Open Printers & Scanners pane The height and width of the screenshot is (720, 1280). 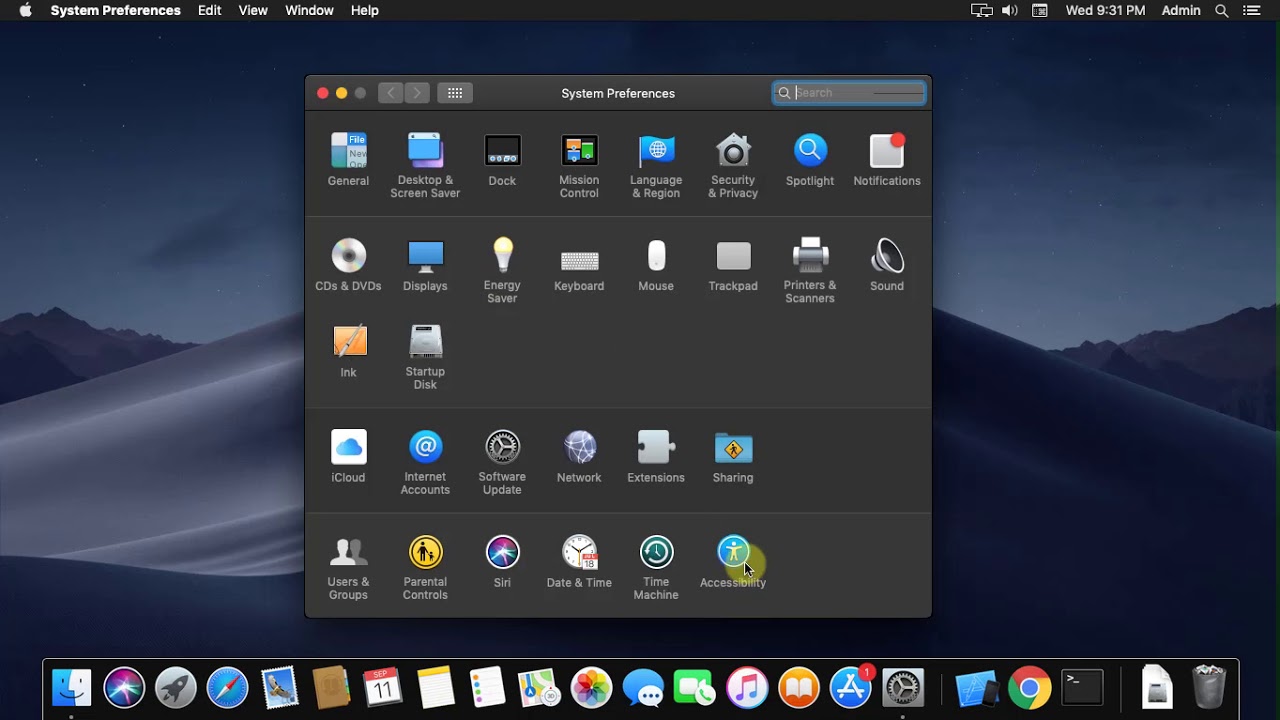[810, 270]
